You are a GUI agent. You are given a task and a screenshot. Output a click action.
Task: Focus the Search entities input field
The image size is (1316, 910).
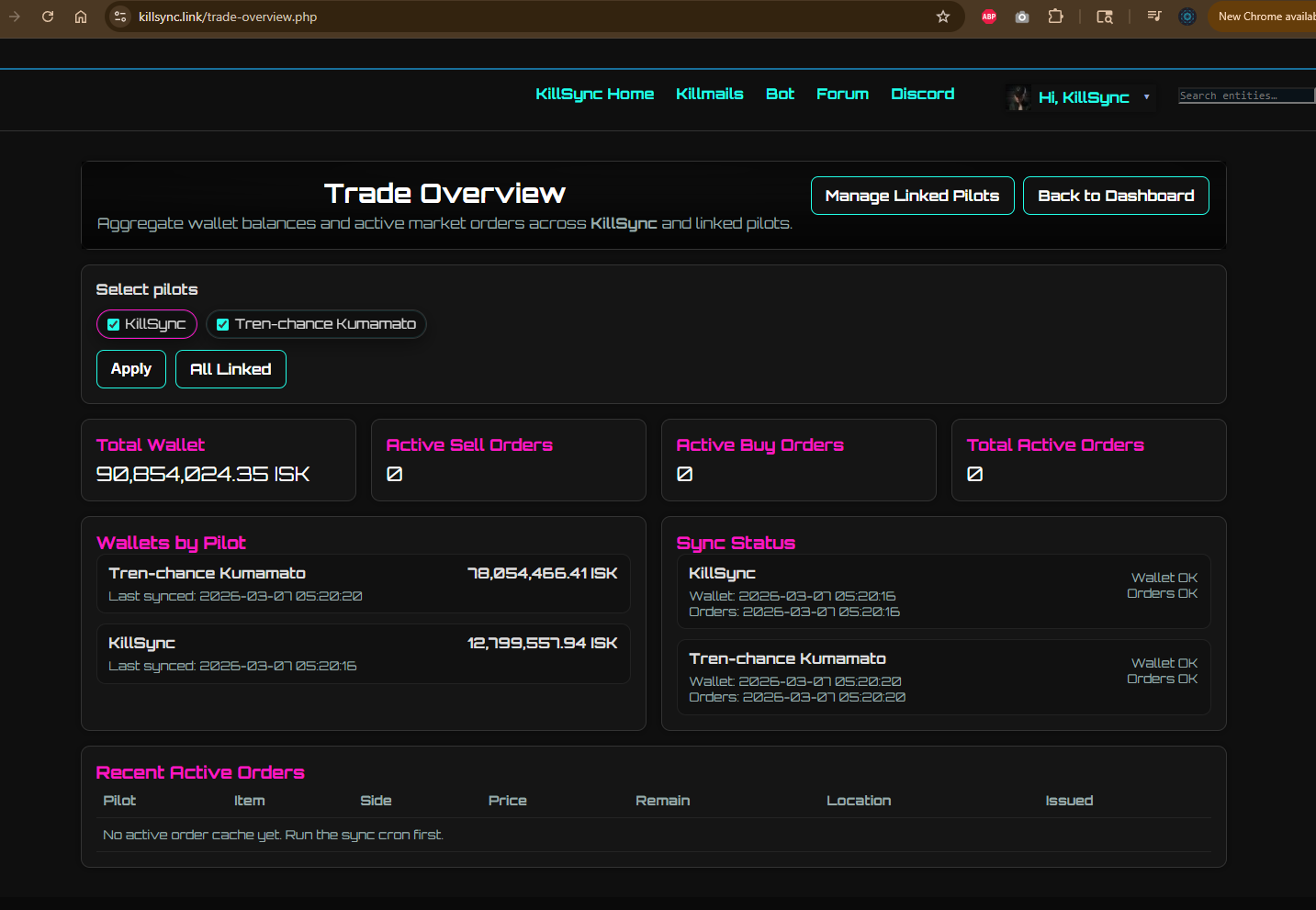[x=1244, y=95]
